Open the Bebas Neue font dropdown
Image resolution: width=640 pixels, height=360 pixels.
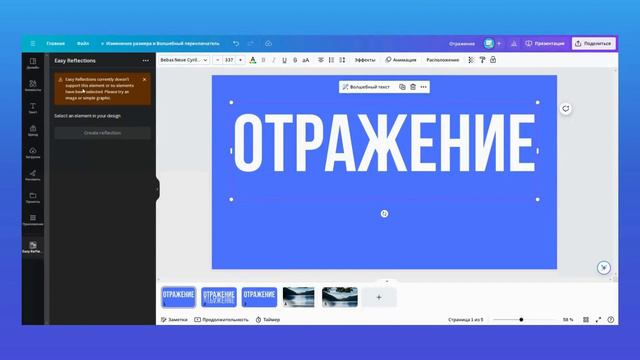[184, 60]
